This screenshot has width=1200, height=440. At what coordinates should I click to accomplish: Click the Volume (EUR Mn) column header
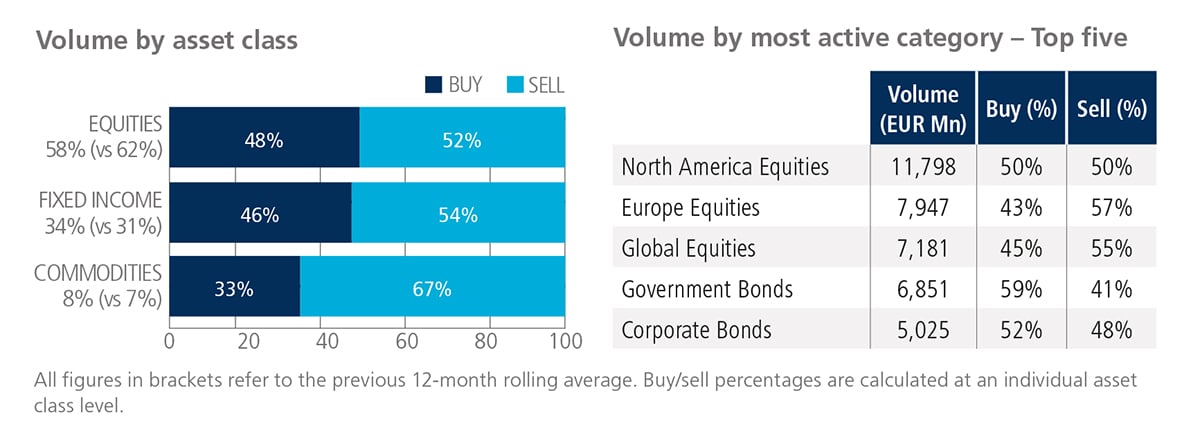click(x=923, y=109)
